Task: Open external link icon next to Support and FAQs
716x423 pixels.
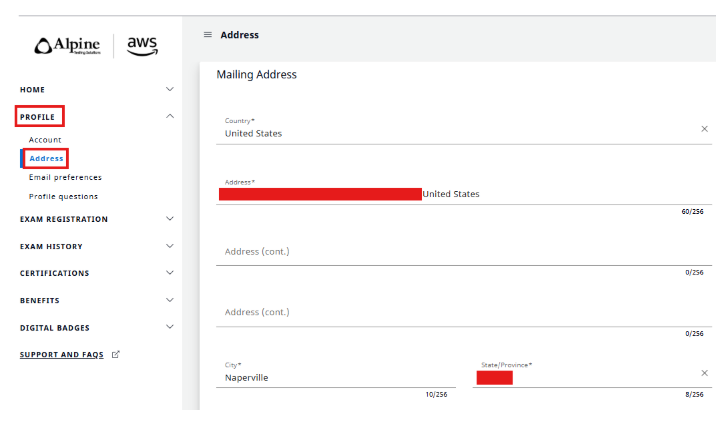Action: click(x=116, y=354)
